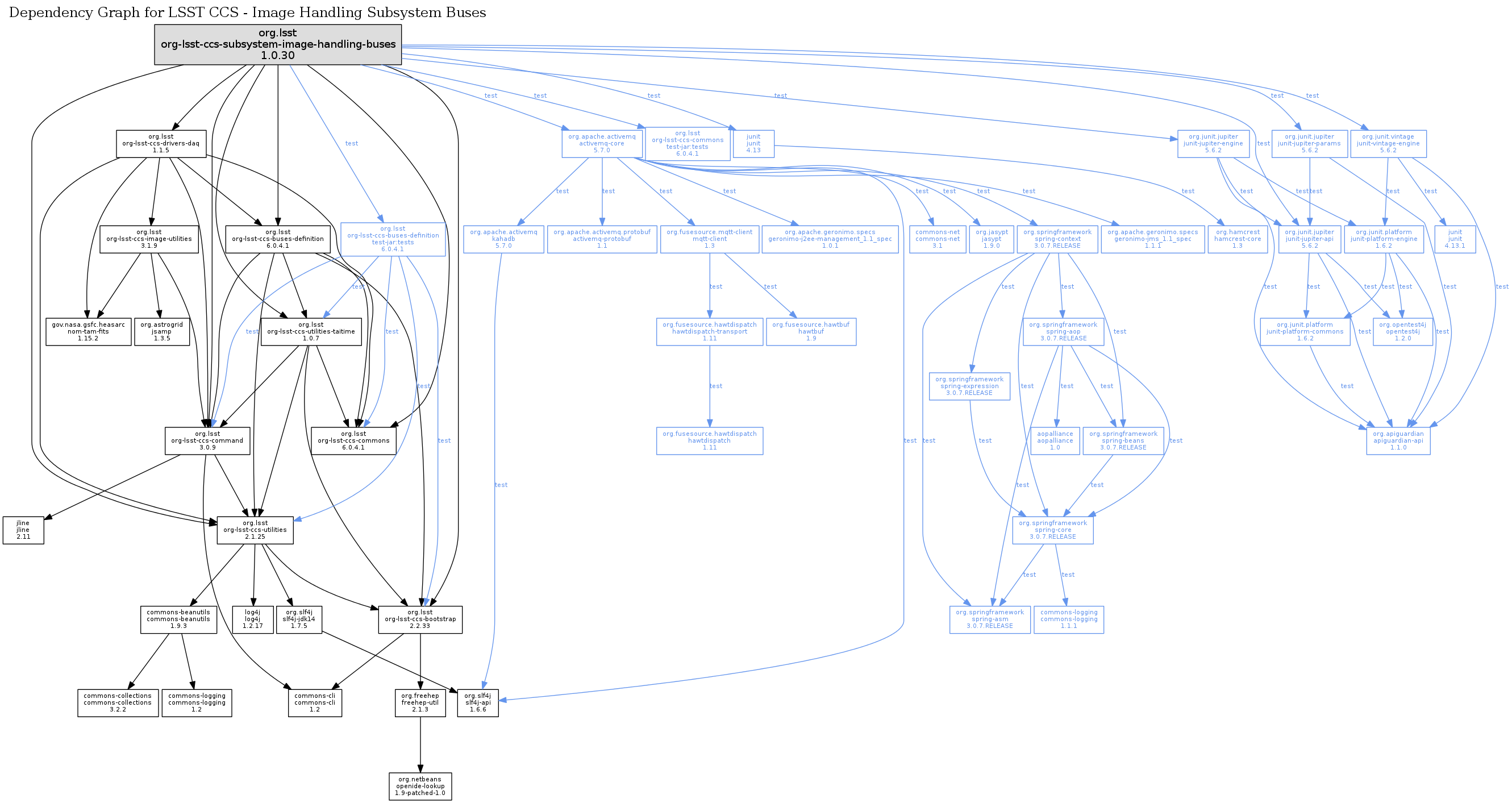Click the hamcrest-core 1.3 node

coord(1238,239)
